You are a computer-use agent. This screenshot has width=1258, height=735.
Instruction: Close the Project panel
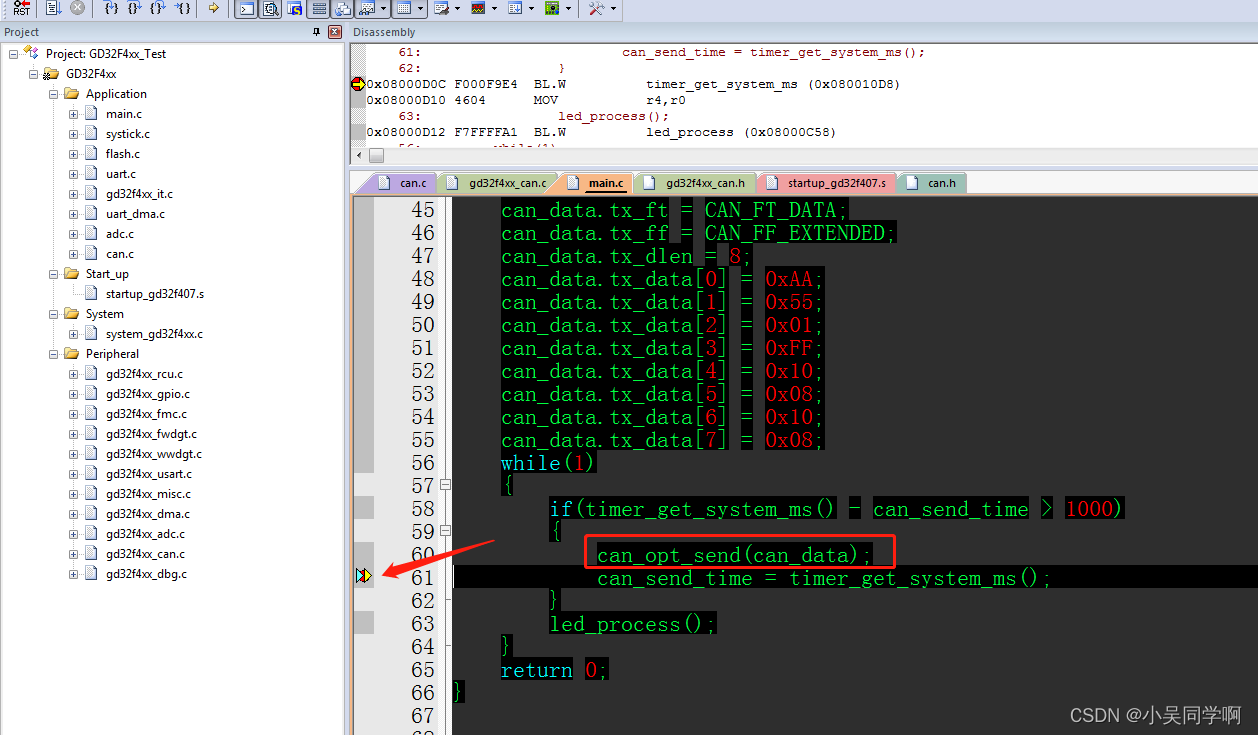(335, 32)
